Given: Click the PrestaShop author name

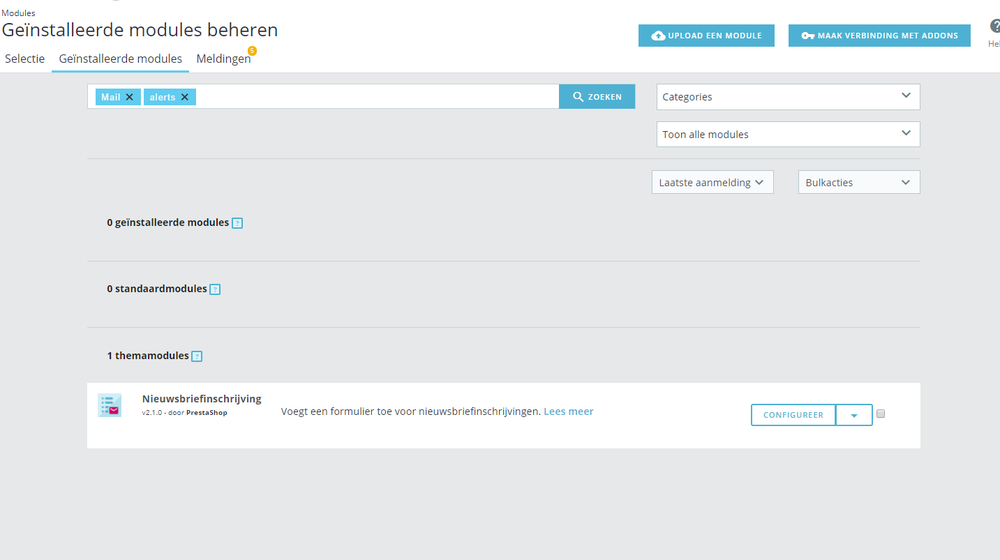Looking at the screenshot, I should (x=207, y=413).
